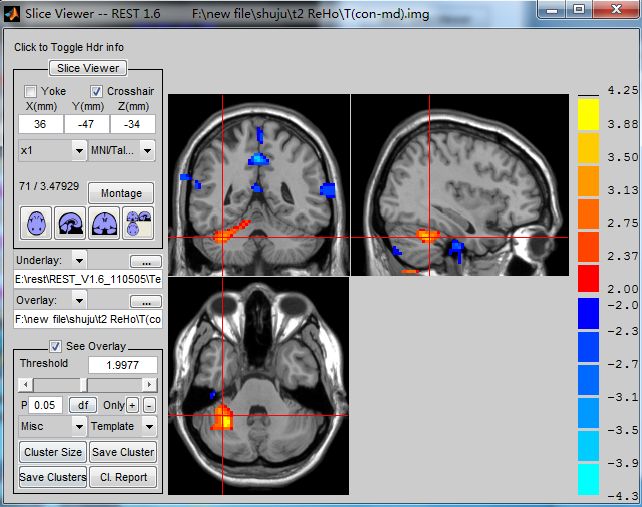The image size is (642, 507).
Task: Click the red colorbar swatch at 2.00
Action: (588, 278)
